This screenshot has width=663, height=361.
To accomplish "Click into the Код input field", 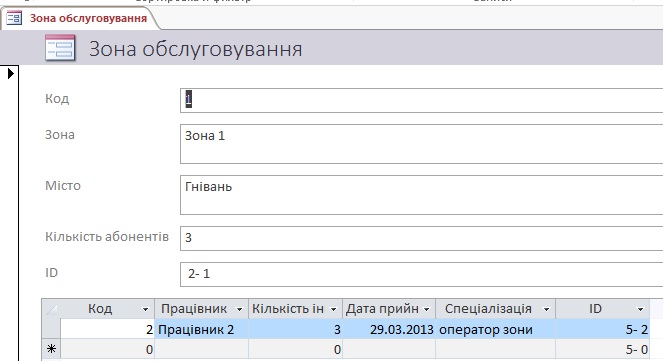I will (x=422, y=101).
